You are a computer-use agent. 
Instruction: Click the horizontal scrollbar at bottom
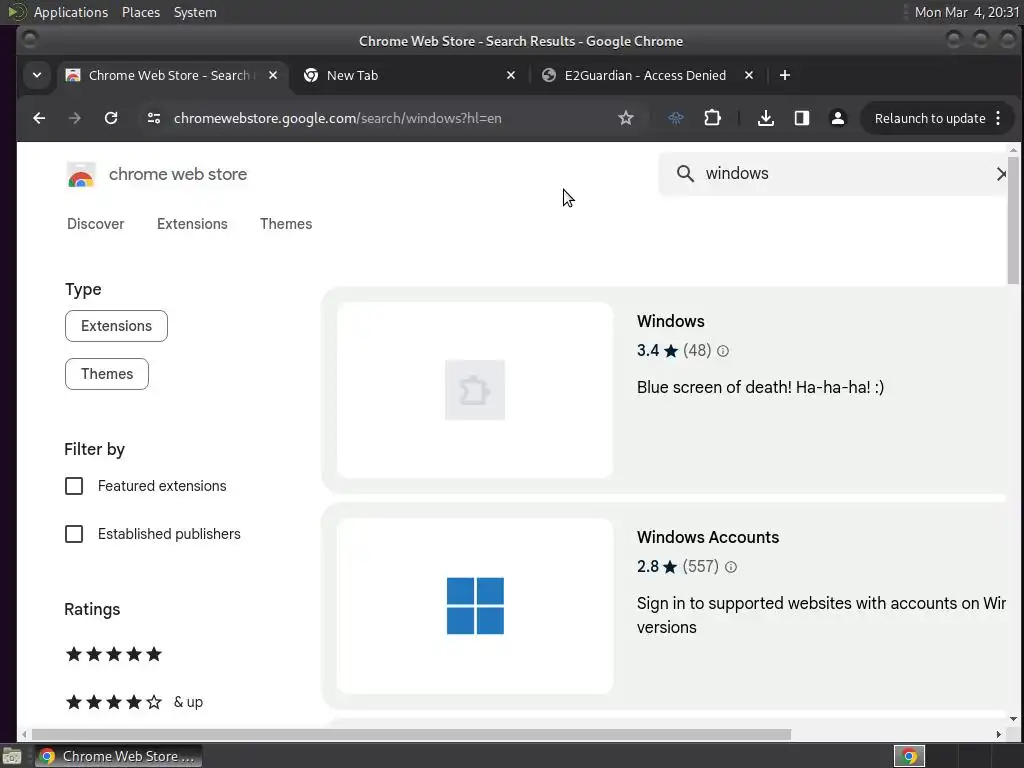pos(411,735)
